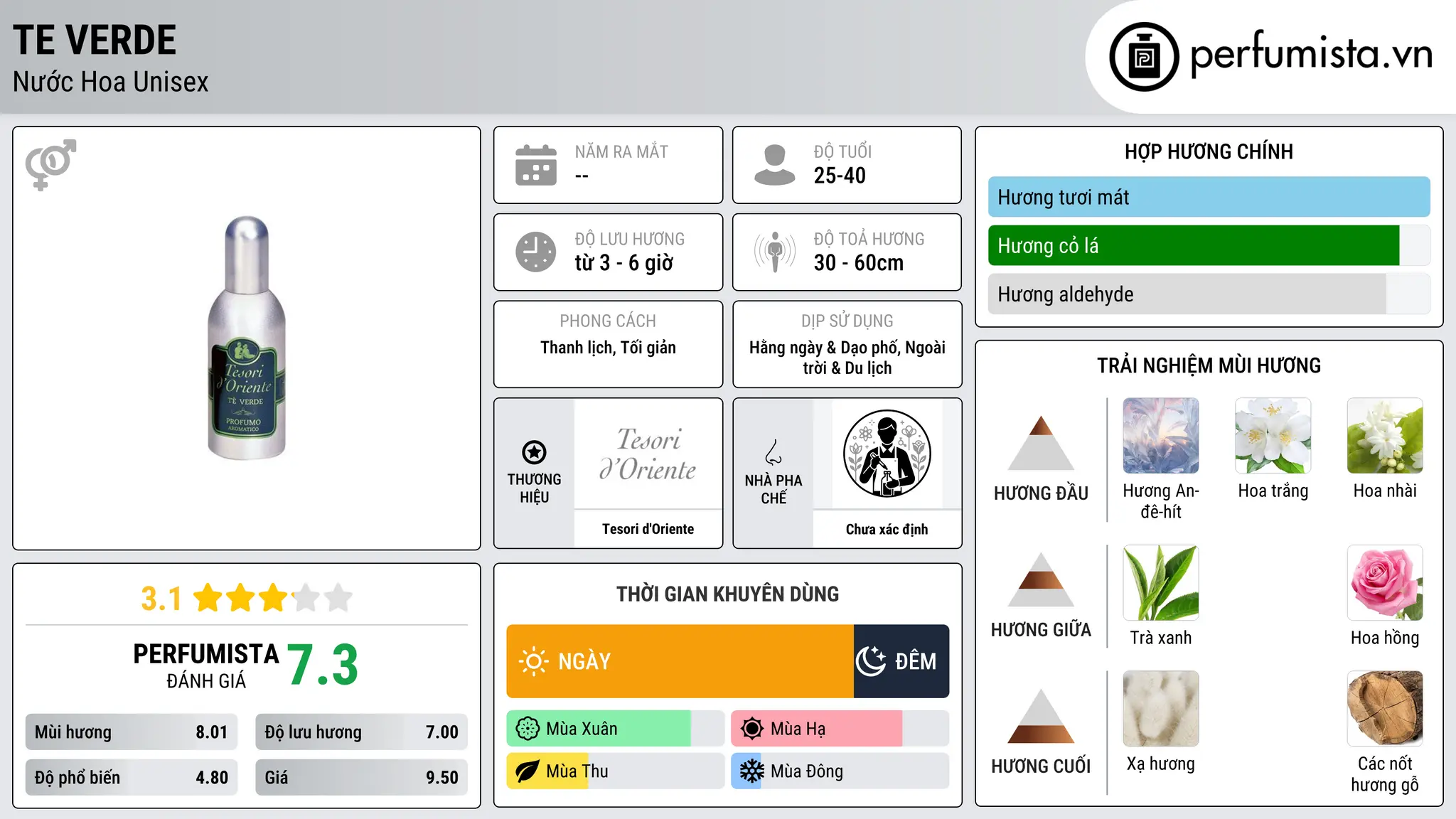The height and width of the screenshot is (819, 1456).
Task: Click the star rating row
Action: coord(273,598)
